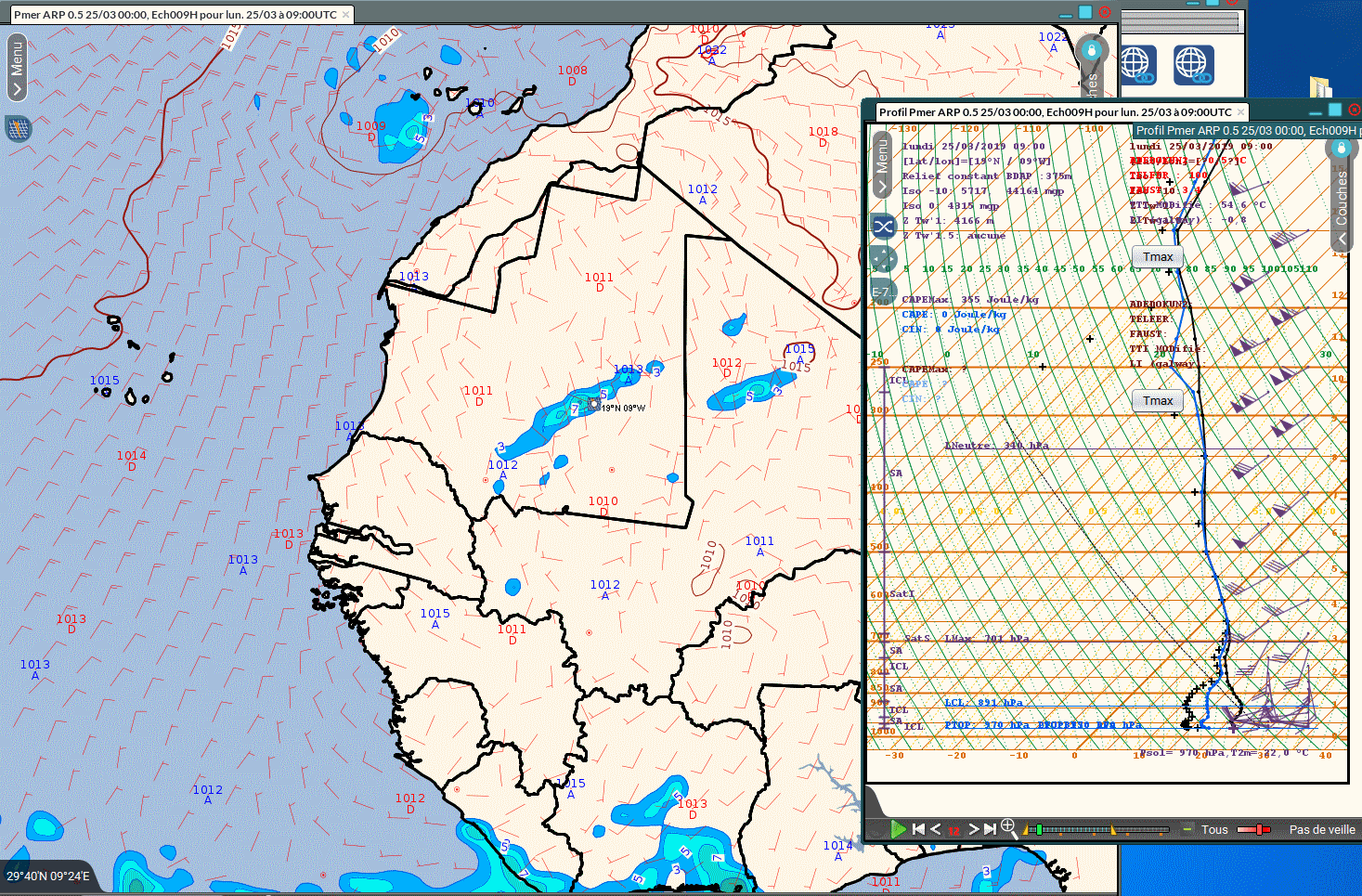This screenshot has height=896, width=1362.
Task: Maximize the profile window with the blue square
Action: point(1335,110)
